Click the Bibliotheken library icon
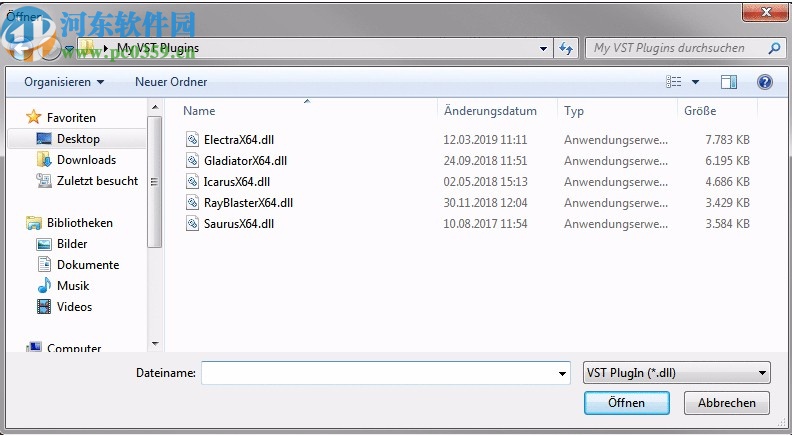This screenshot has height=436, width=792. click(x=34, y=223)
